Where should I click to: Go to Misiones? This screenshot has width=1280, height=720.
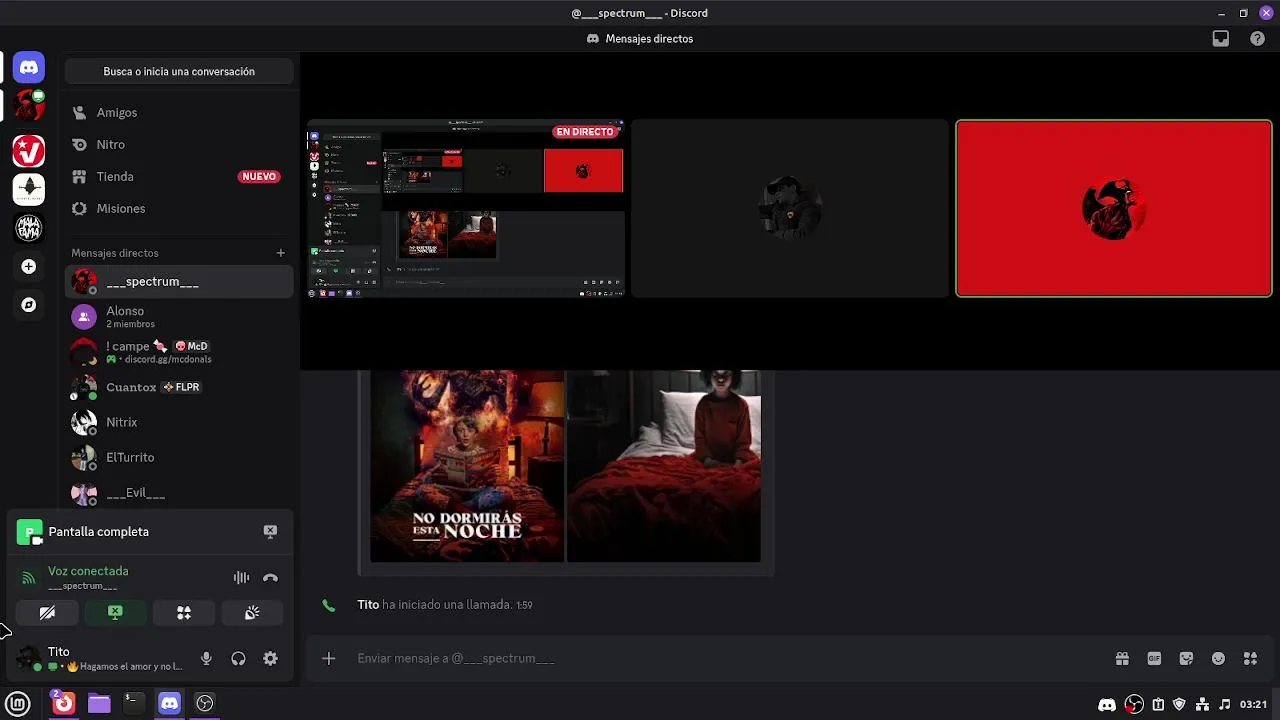pos(179,209)
